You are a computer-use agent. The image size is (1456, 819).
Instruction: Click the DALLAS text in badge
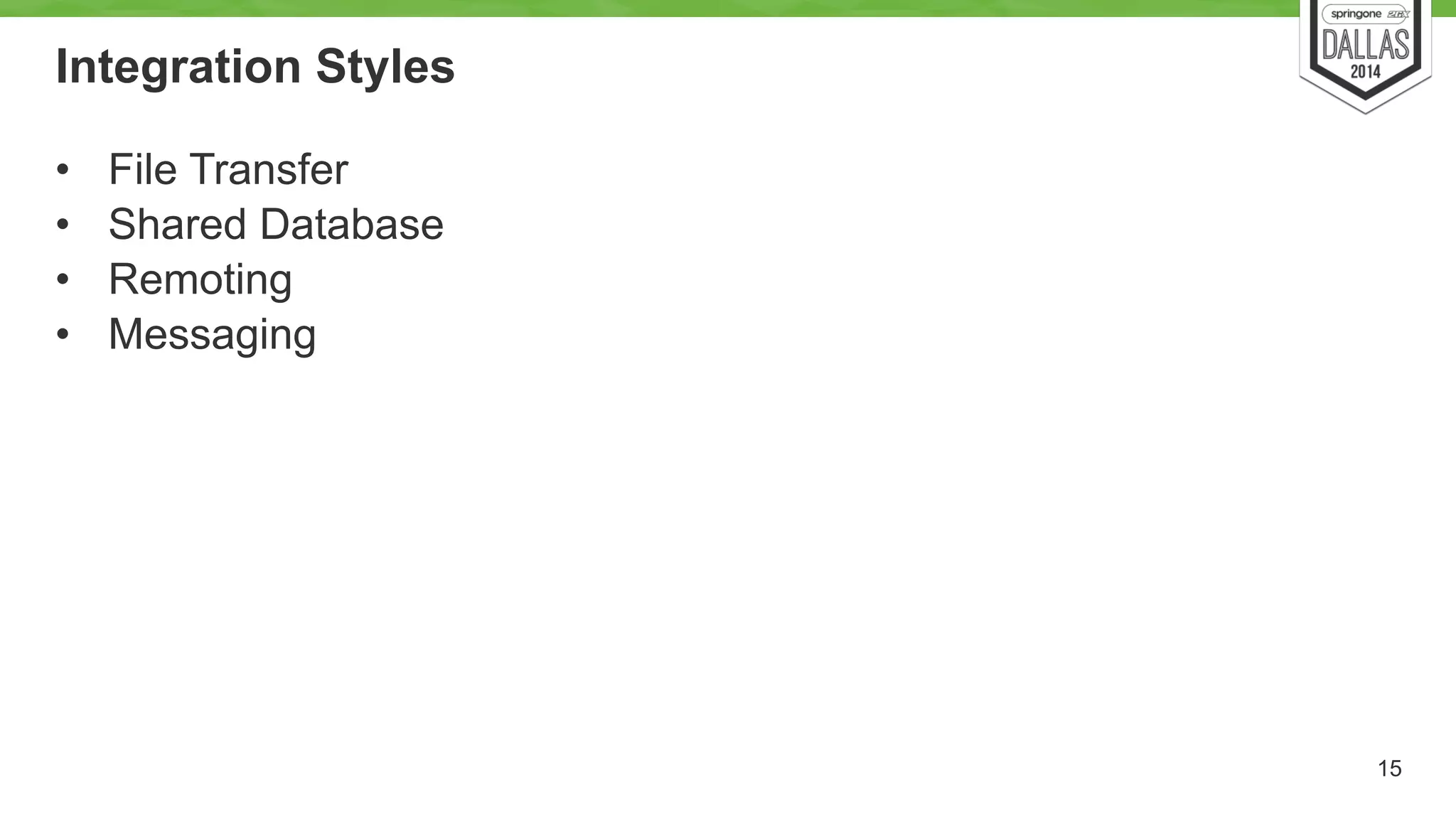pyautogui.click(x=1365, y=45)
